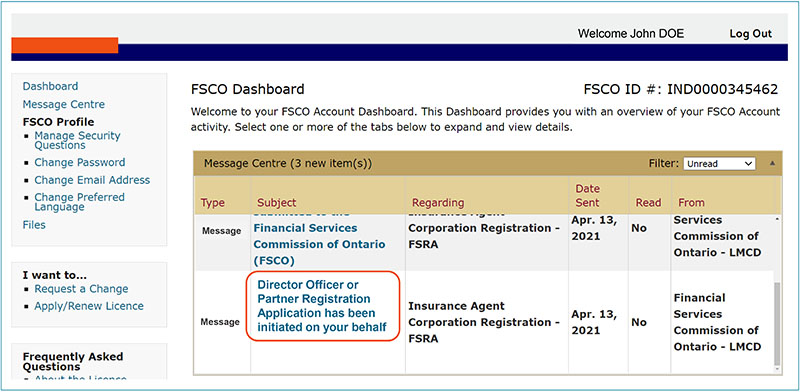The height and width of the screenshot is (392, 800).
Task: Click Request a Change link
Action: [x=81, y=289]
